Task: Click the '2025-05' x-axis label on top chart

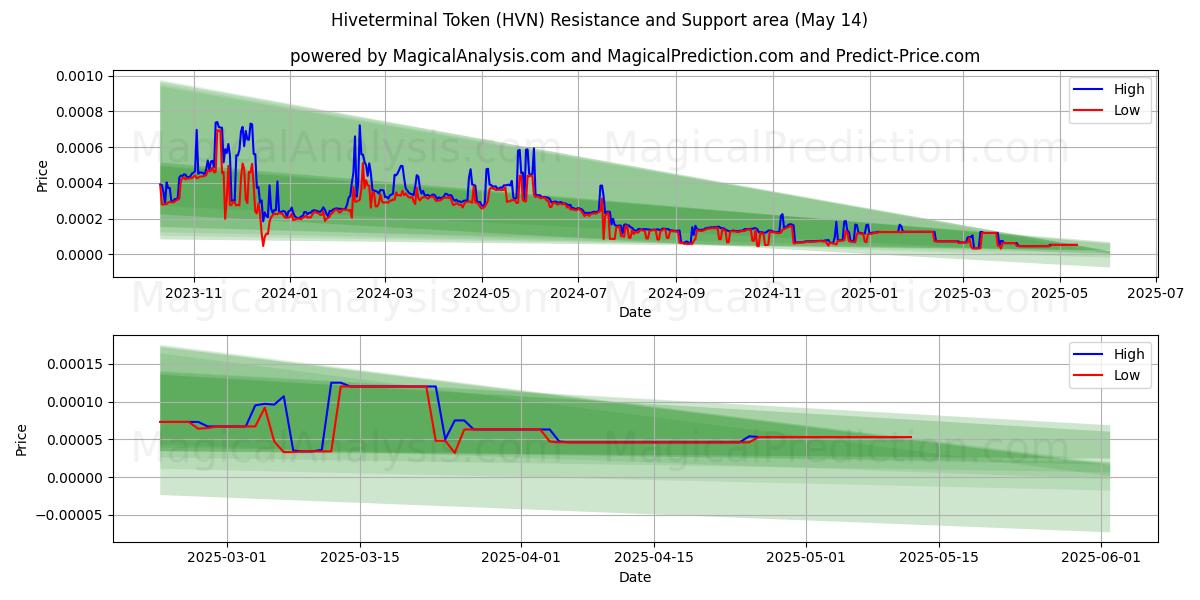Action: pyautogui.click(x=1059, y=293)
